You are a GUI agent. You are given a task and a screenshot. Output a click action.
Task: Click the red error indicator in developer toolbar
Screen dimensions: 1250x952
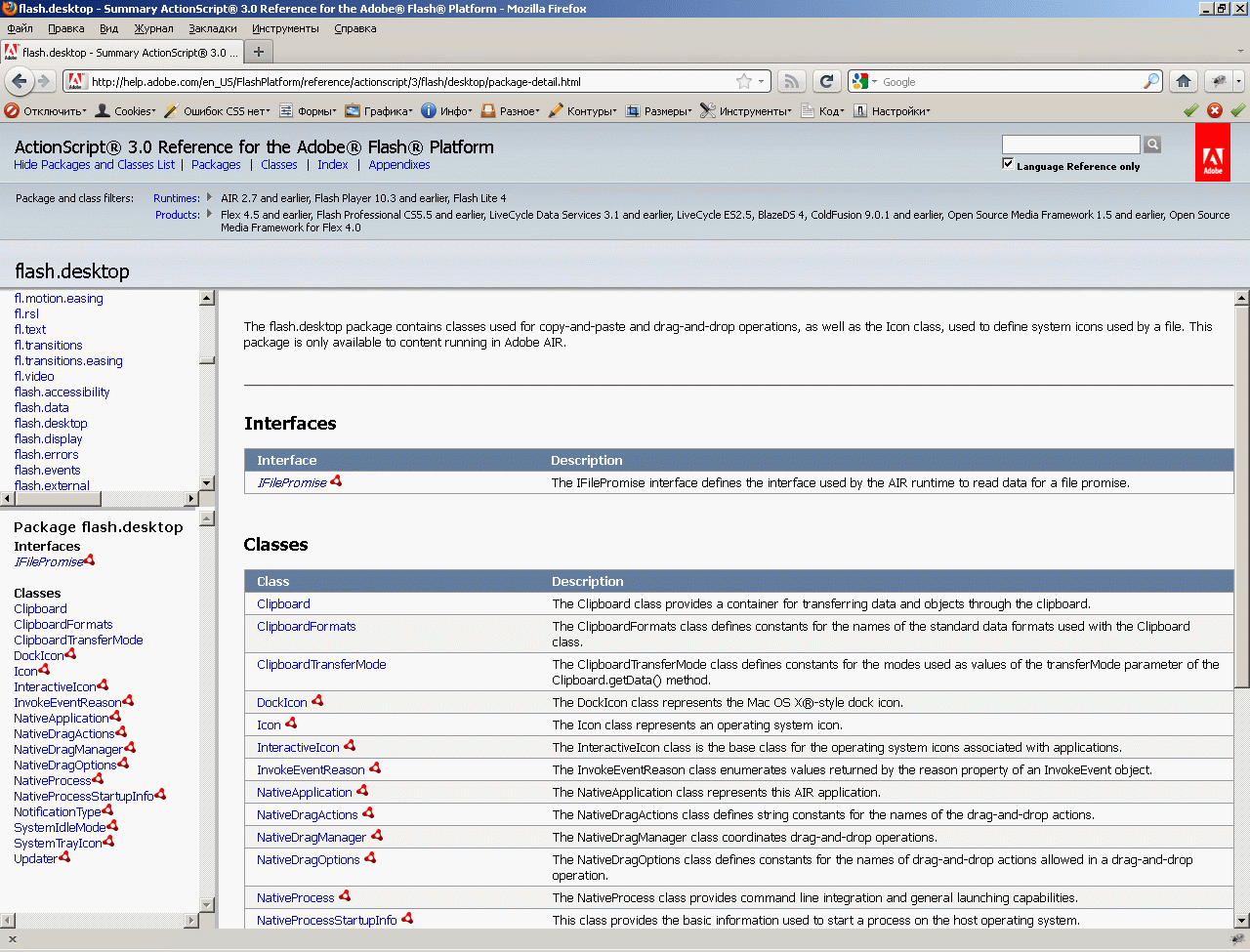tap(1215, 110)
